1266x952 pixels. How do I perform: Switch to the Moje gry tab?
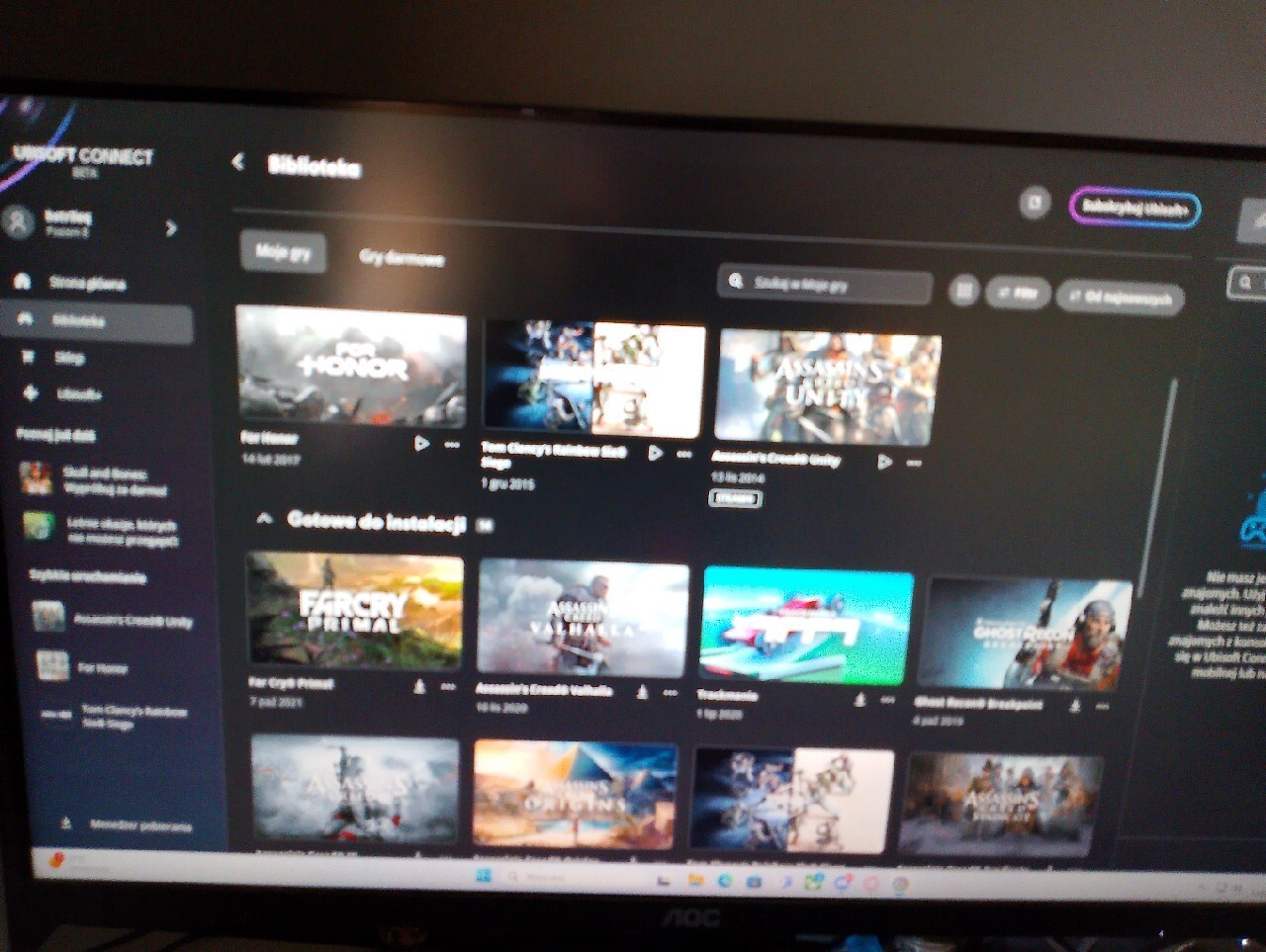[283, 252]
